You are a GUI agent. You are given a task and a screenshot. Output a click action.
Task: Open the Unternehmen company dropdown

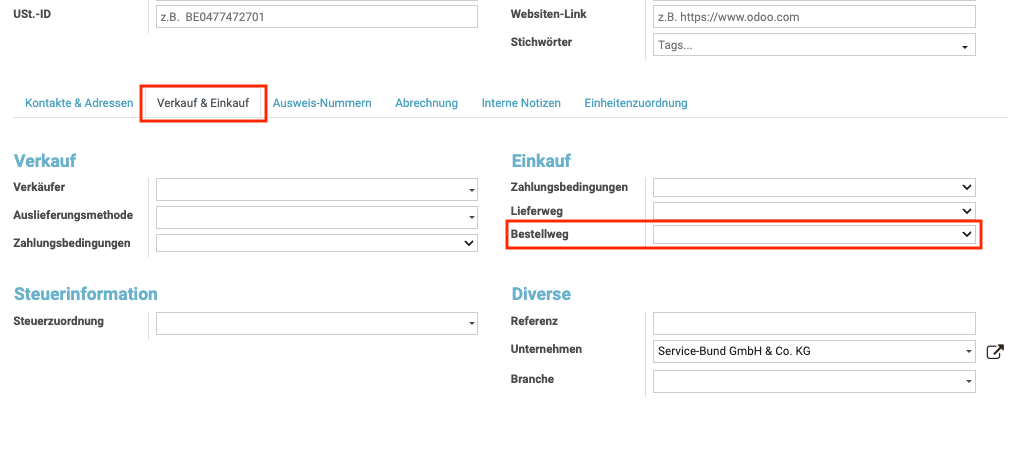click(813, 351)
